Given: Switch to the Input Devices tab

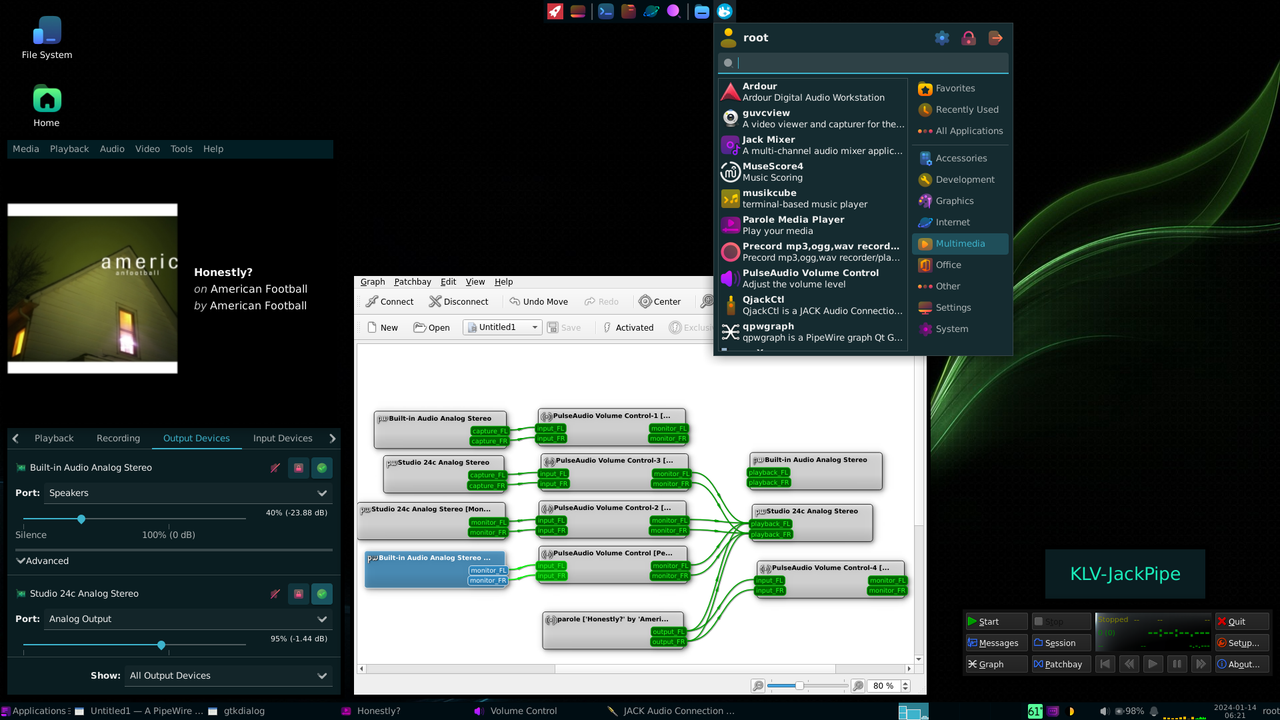Looking at the screenshot, I should [283, 438].
